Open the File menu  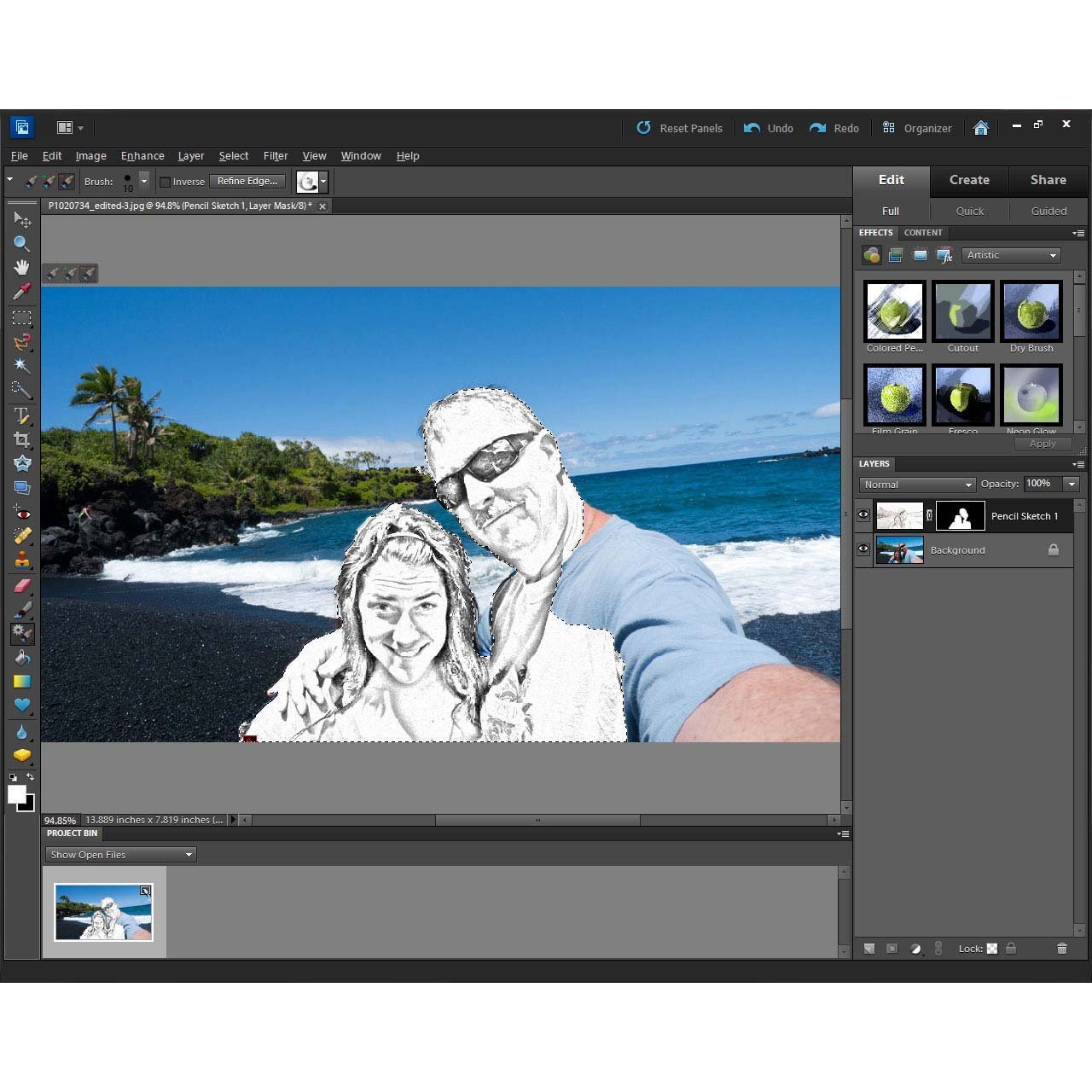coord(19,156)
